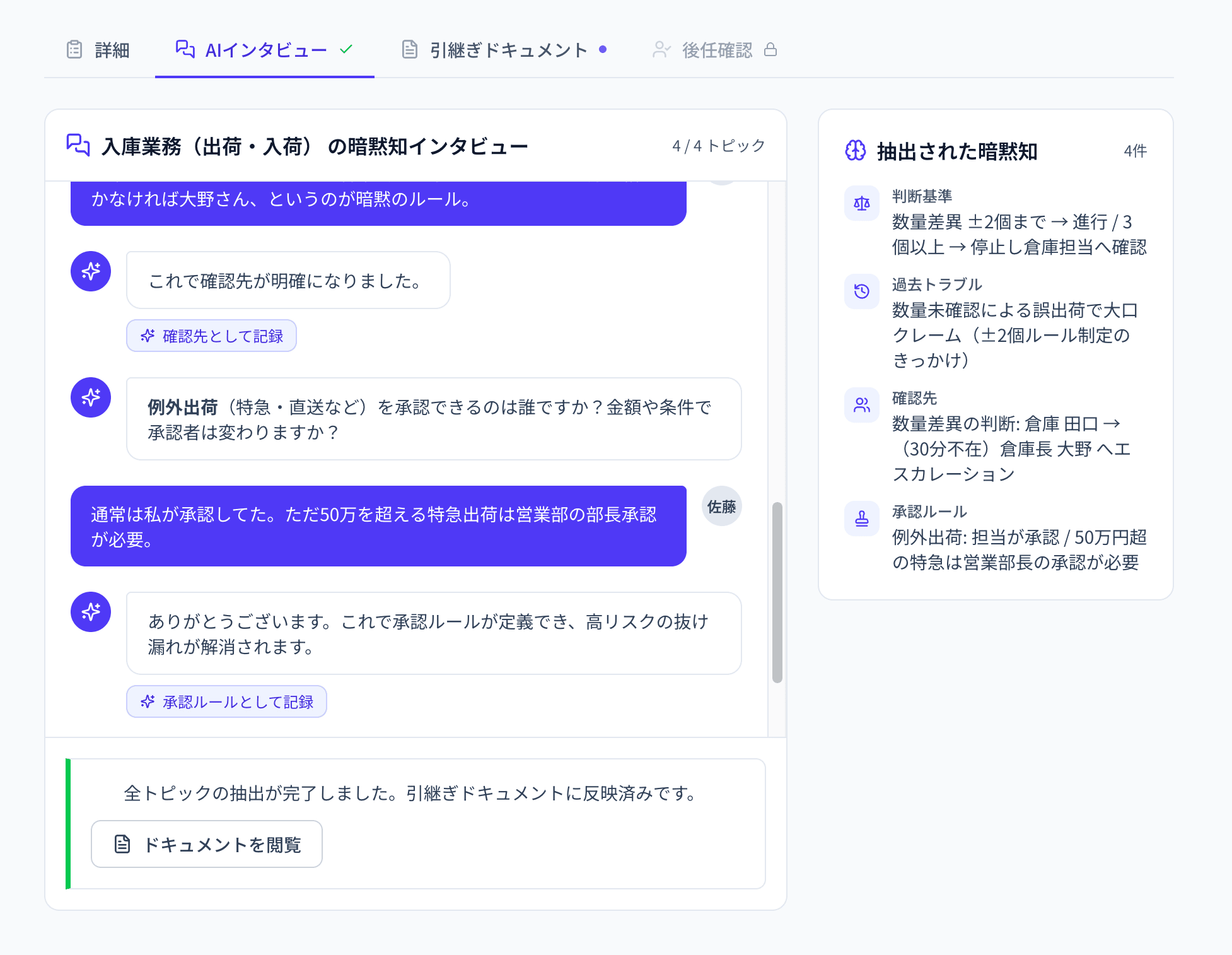Click the brain icon beside 抽出された暗黙知
1232x955 pixels.
click(856, 151)
